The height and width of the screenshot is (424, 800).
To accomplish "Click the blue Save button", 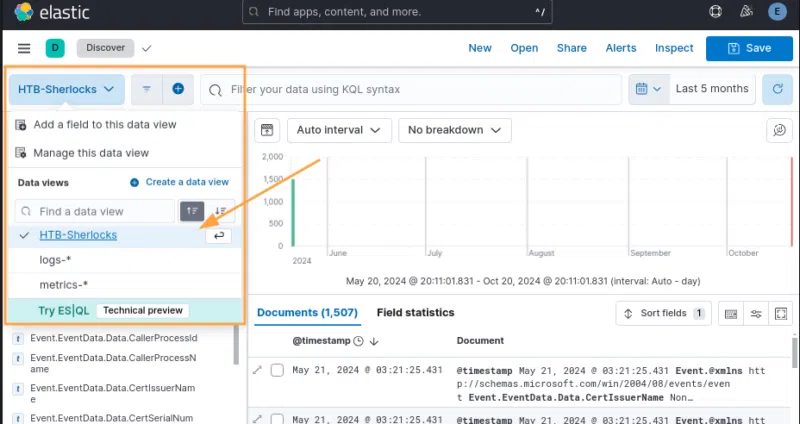I will [749, 48].
